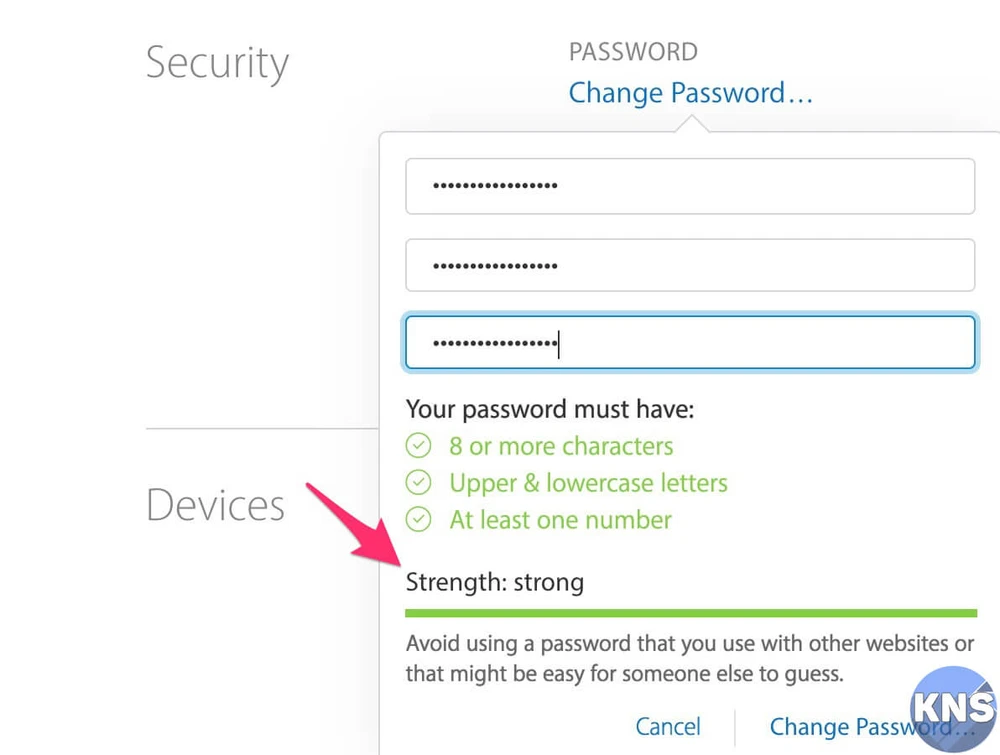The height and width of the screenshot is (755, 1000).
Task: Click the "Upper & lowercase letters" requirement text
Action: tap(588, 483)
